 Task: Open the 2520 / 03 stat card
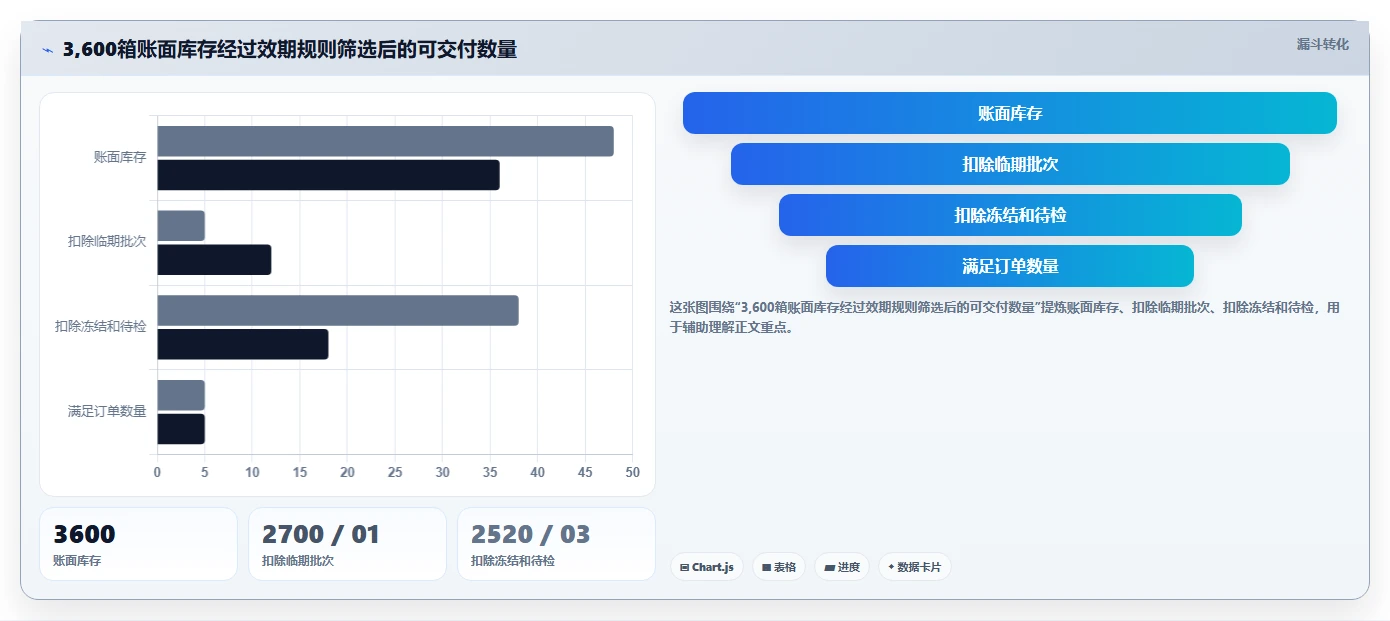[x=556, y=544]
